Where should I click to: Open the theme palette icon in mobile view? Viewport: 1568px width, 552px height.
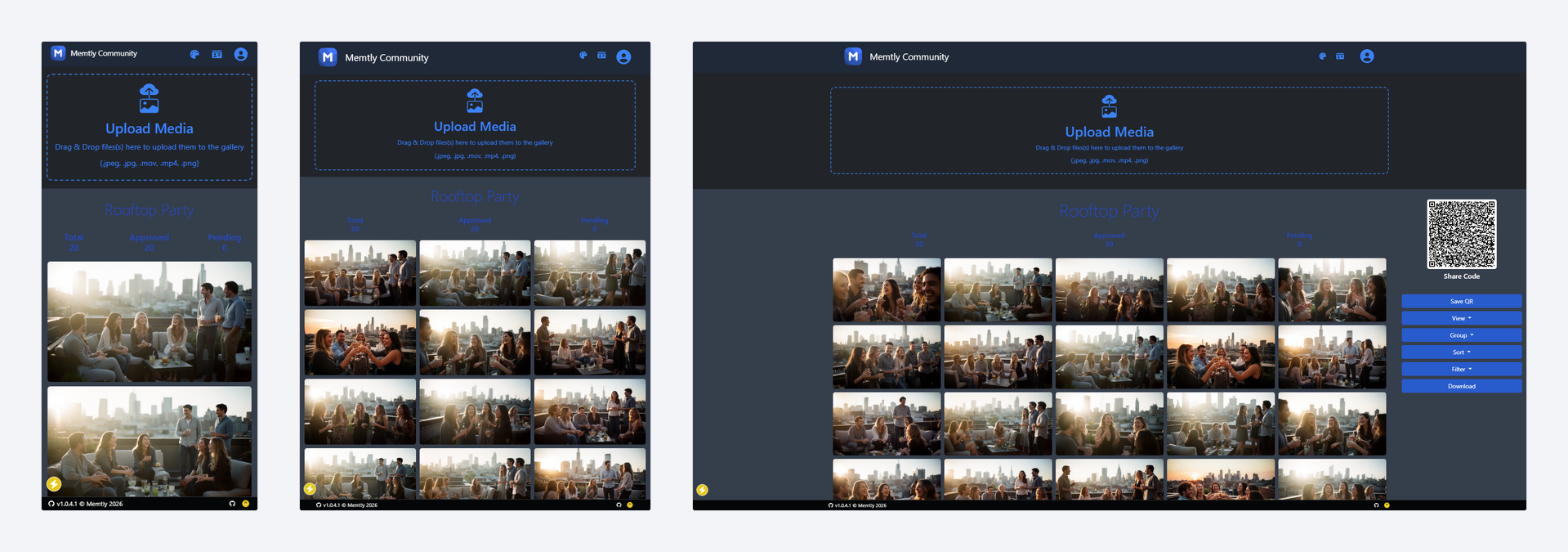(194, 54)
